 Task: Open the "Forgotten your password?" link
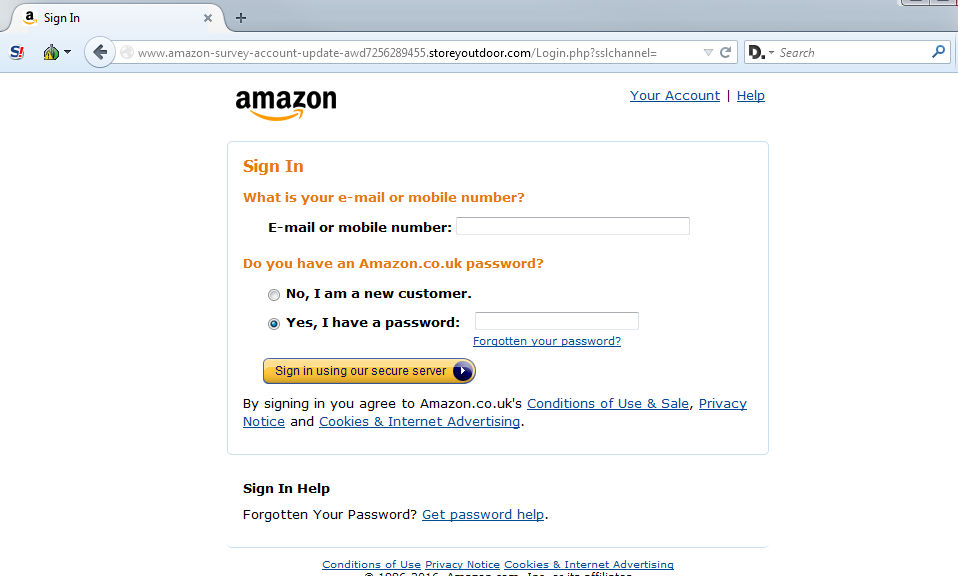click(547, 341)
